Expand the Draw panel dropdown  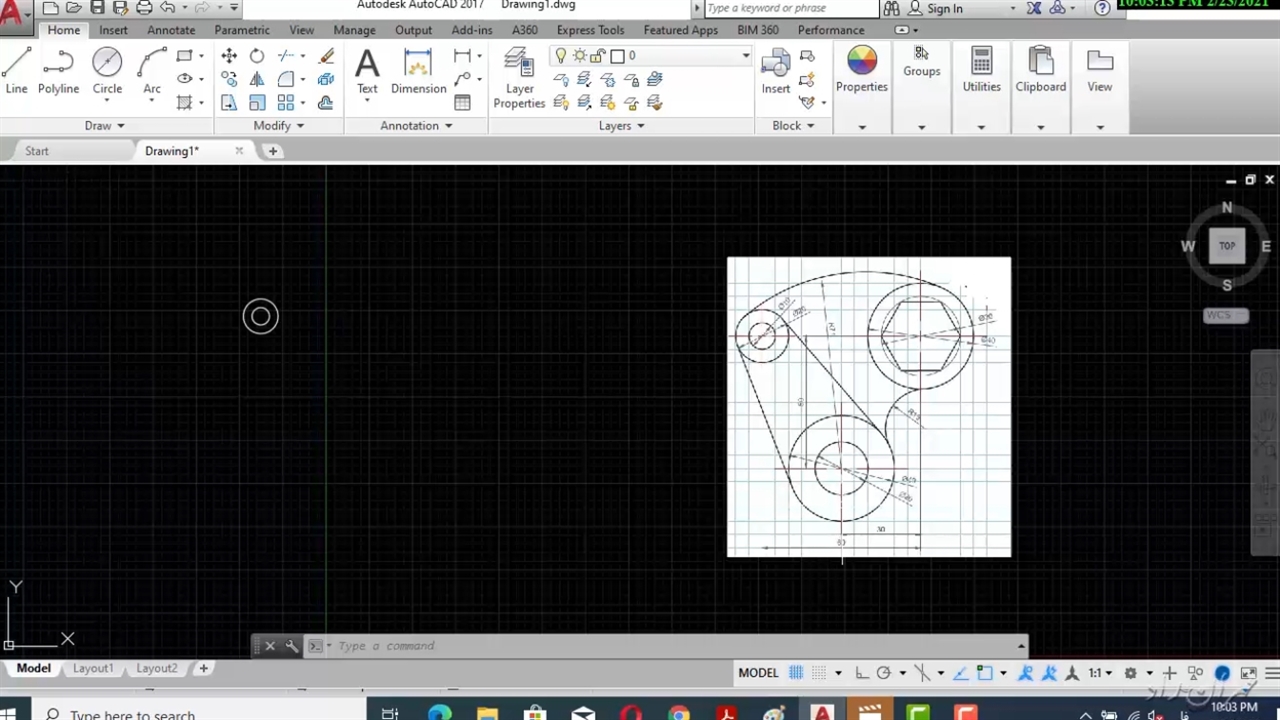105,126
